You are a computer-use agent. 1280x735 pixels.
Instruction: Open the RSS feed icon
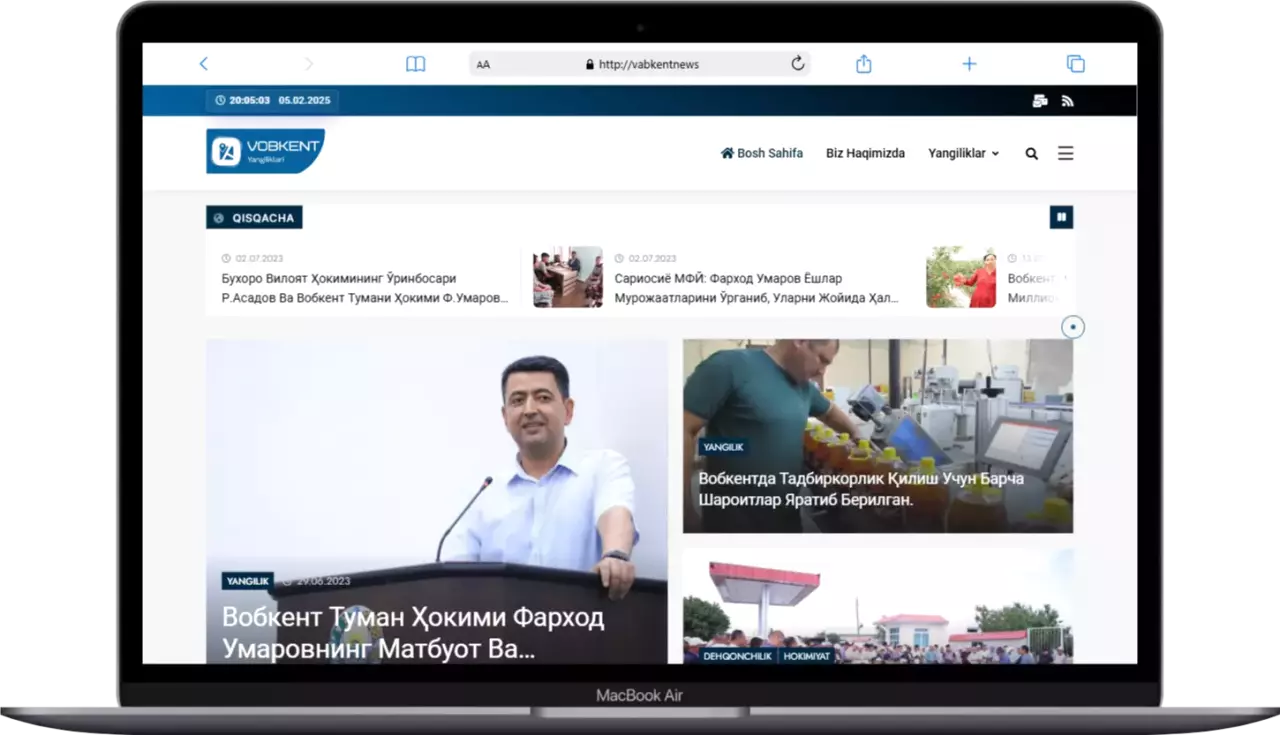pyautogui.click(x=1067, y=101)
